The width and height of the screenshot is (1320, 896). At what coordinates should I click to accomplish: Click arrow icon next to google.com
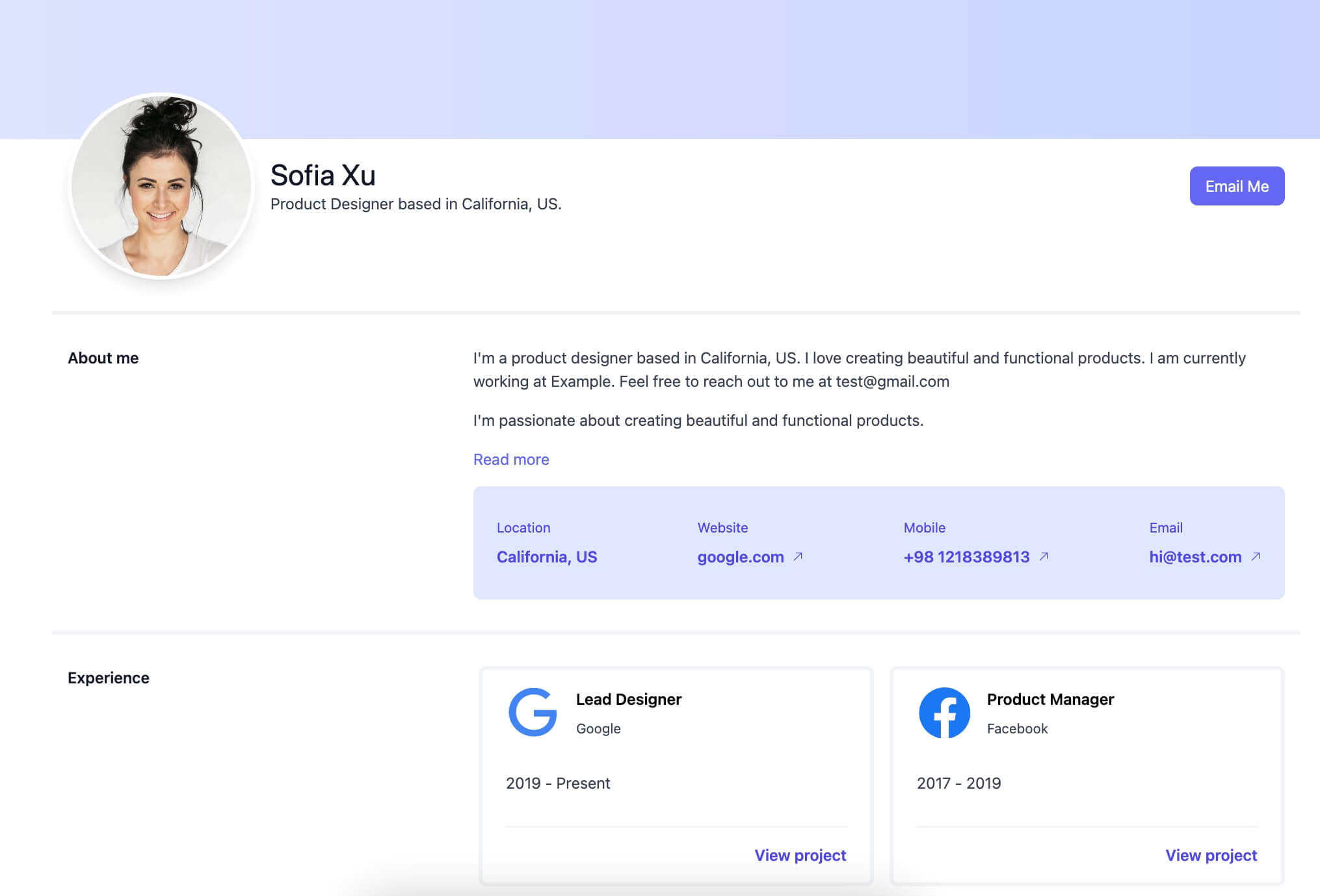click(798, 557)
